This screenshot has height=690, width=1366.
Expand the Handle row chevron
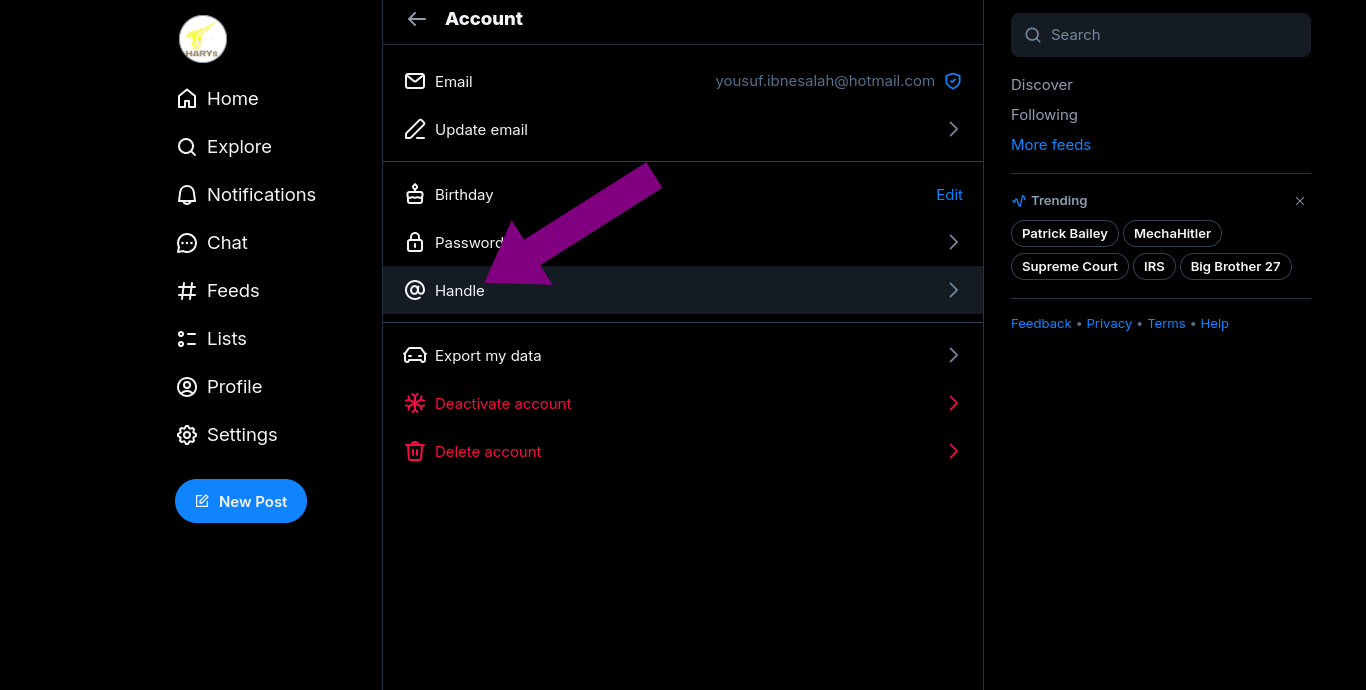953,291
